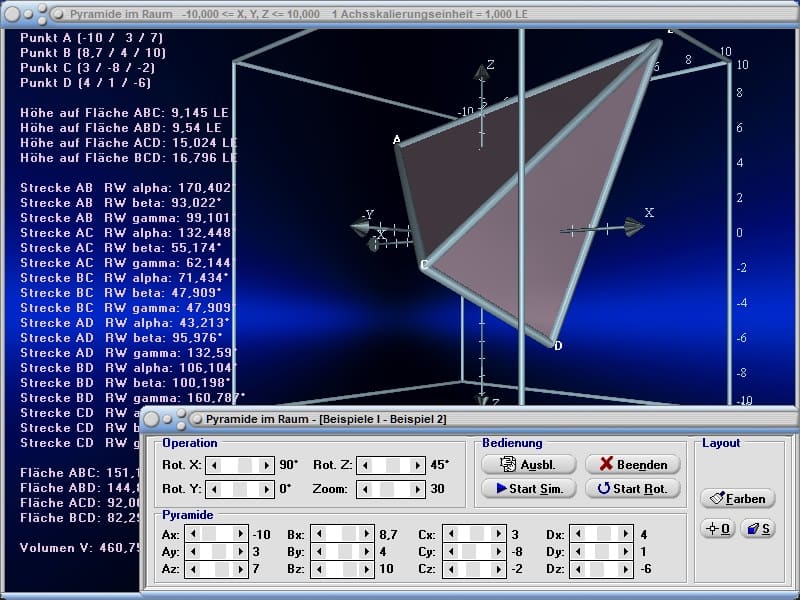Image resolution: width=800 pixels, height=600 pixels.
Task: Increase Rot. X with right arrow
Action: click(266, 465)
